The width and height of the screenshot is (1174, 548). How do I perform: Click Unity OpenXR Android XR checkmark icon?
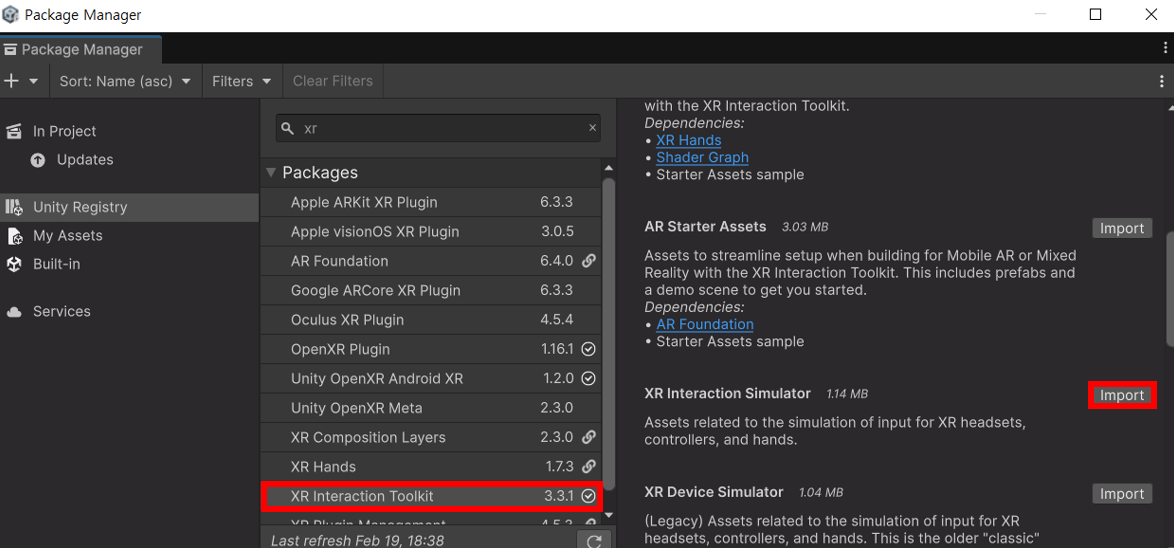coord(588,379)
